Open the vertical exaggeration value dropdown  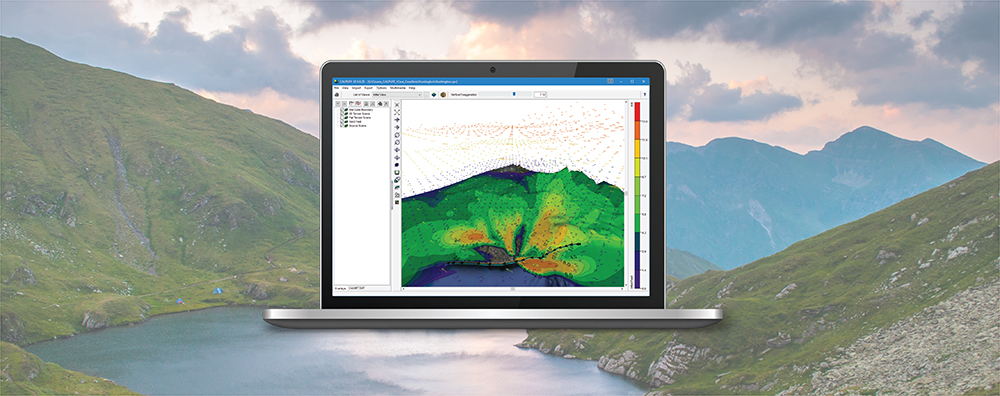[x=541, y=94]
